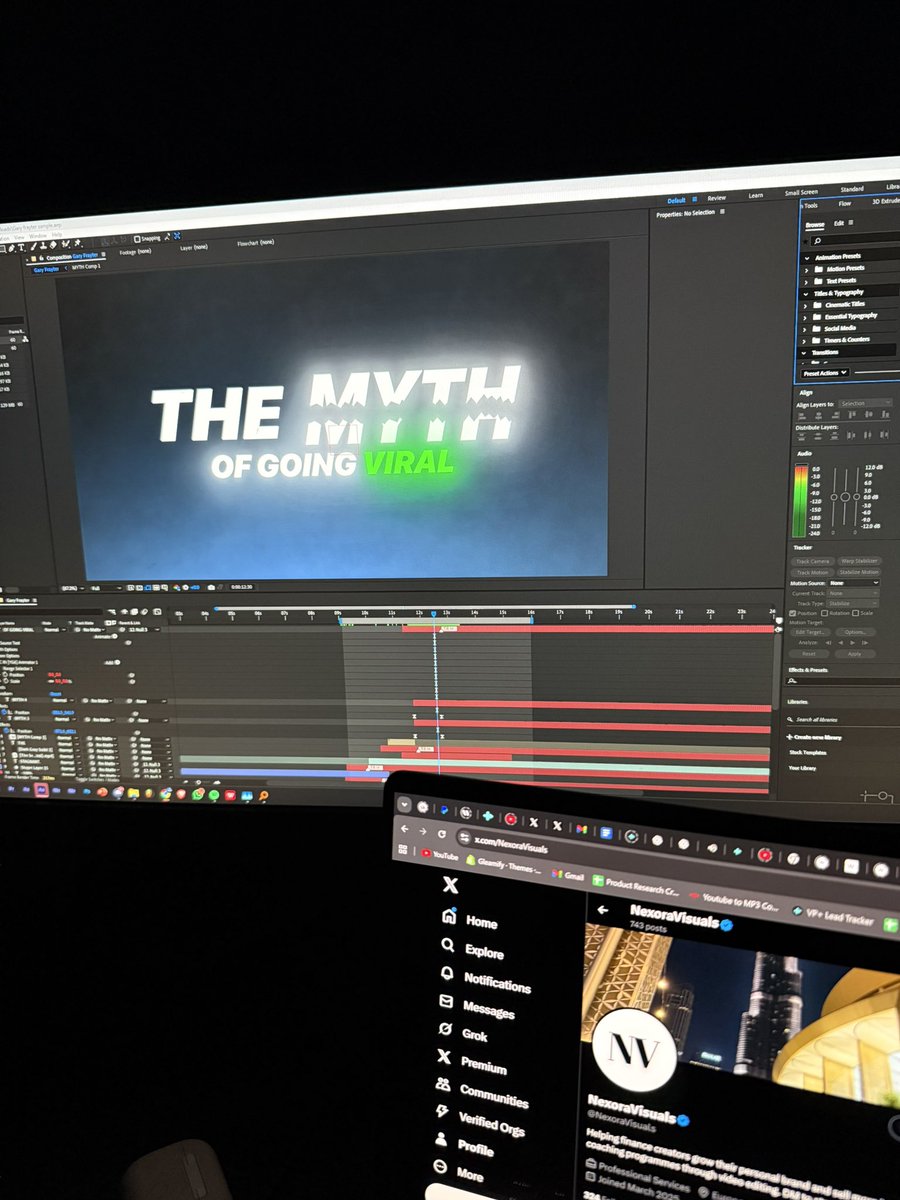Screen dimensions: 900x1200
Task: Collapse Animation Presets category
Action: pyautogui.click(x=806, y=256)
